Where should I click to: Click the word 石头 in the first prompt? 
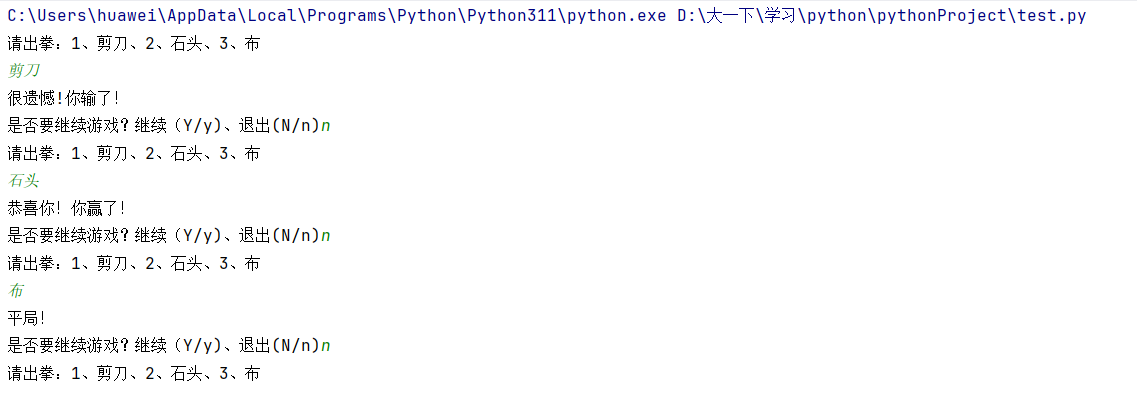(186, 44)
